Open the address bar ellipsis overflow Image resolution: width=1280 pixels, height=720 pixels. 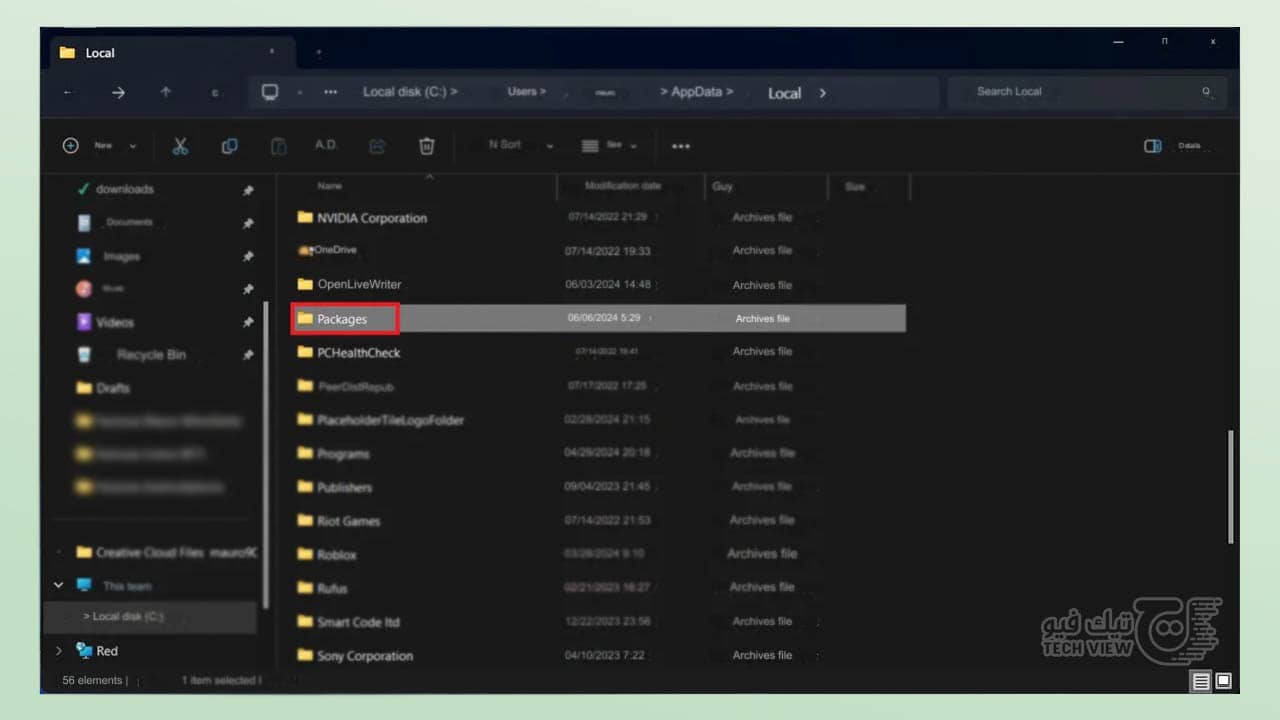pyautogui.click(x=330, y=92)
